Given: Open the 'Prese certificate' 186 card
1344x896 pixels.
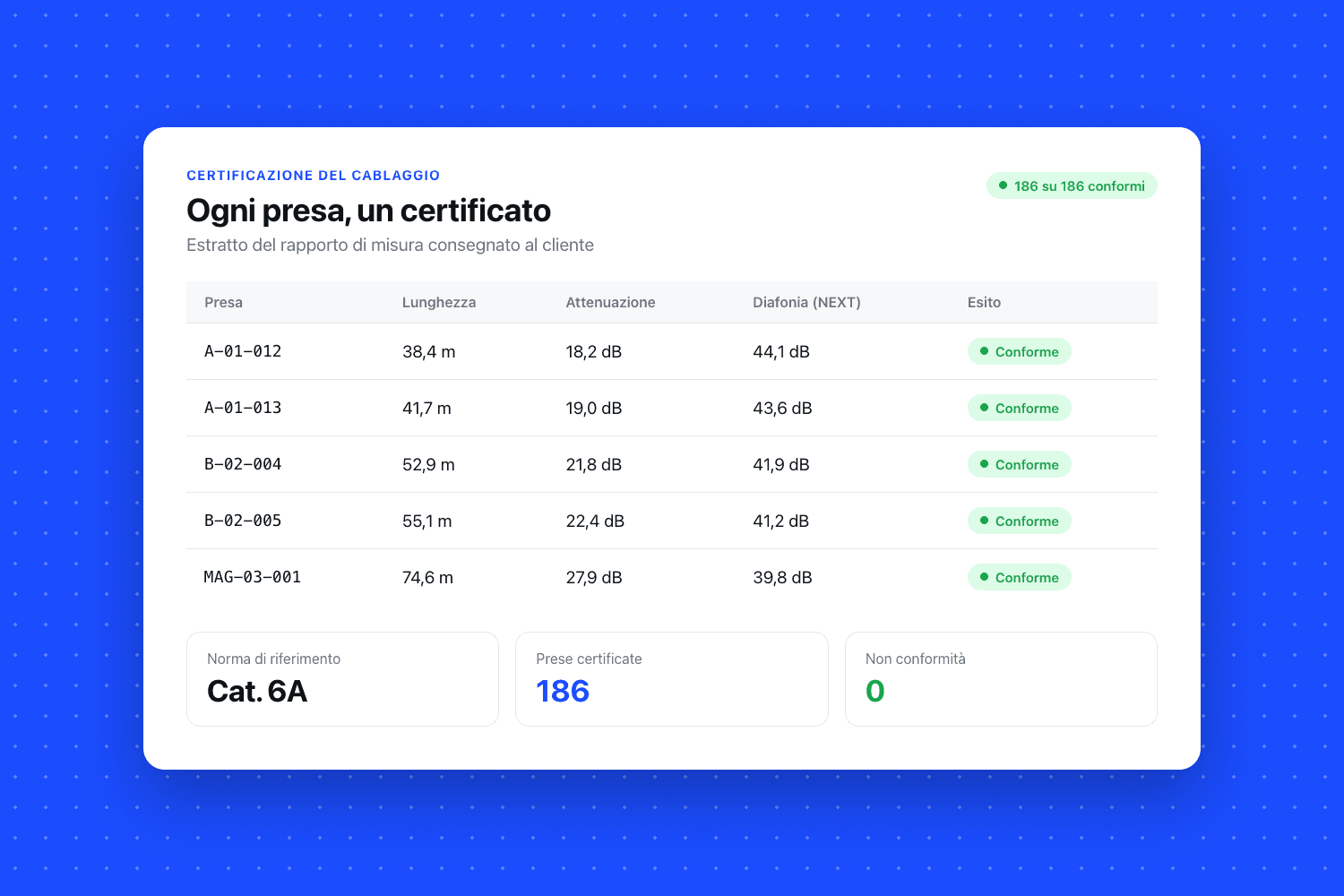Looking at the screenshot, I should point(672,679).
